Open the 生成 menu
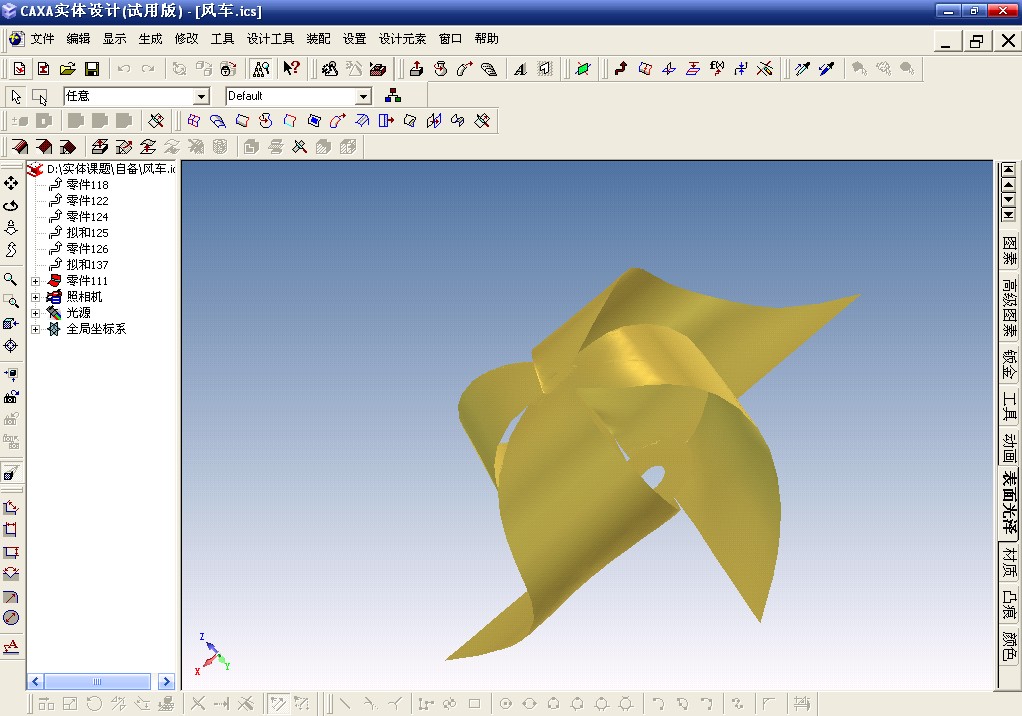1022x716 pixels. click(x=150, y=38)
